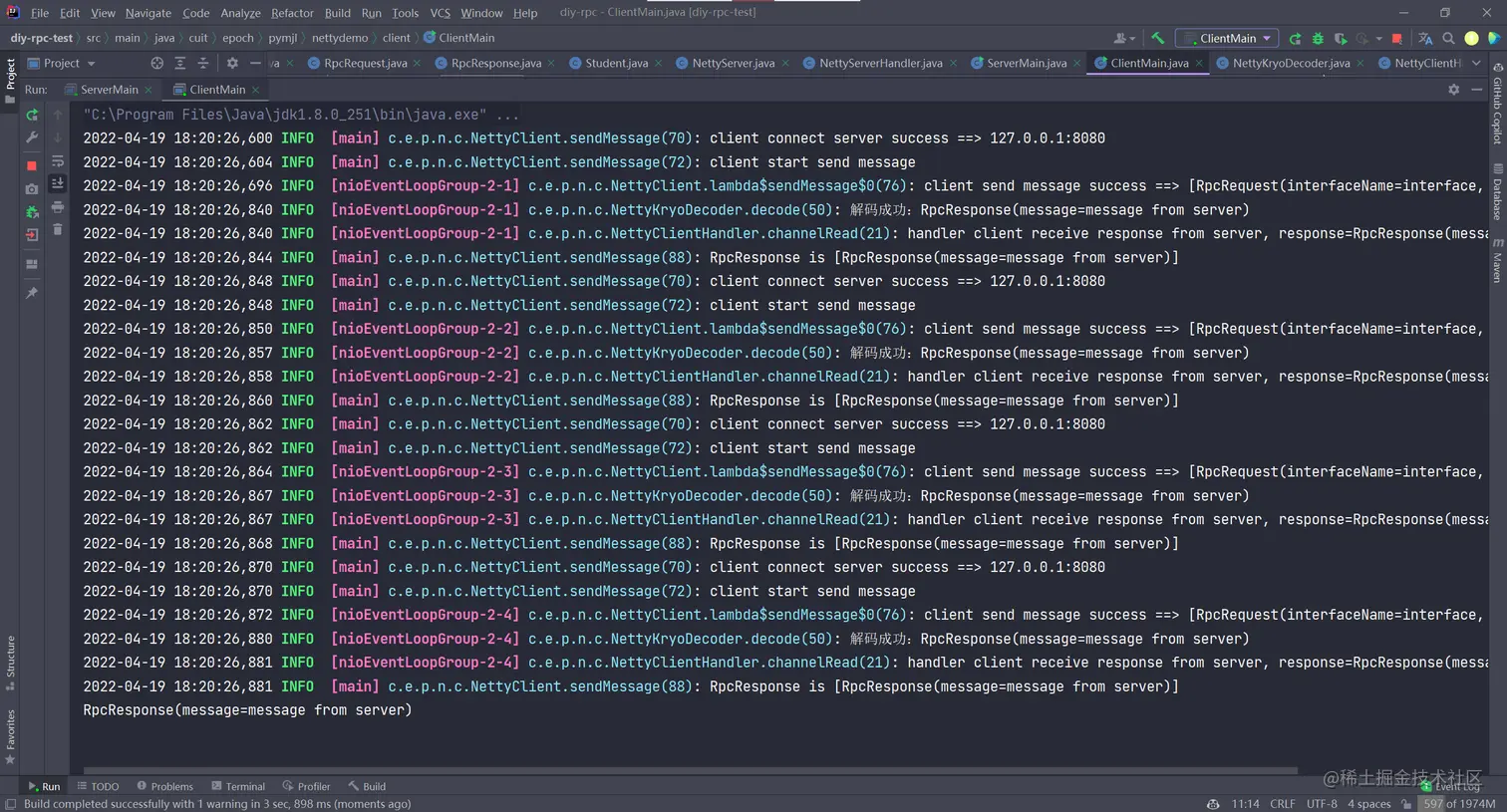Click the camera thread dump icon

[x=32, y=188]
